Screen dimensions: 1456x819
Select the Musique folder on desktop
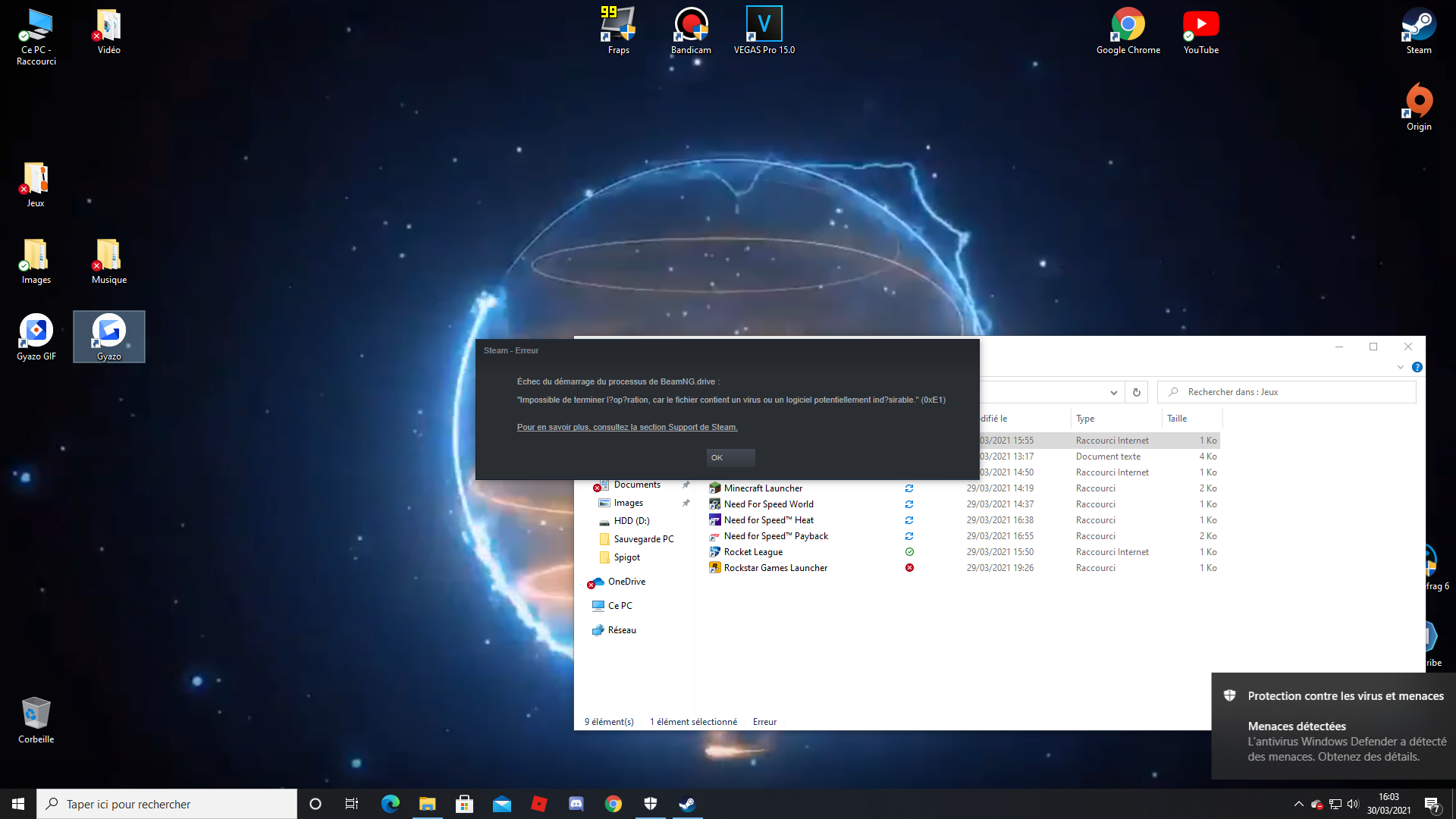(109, 261)
